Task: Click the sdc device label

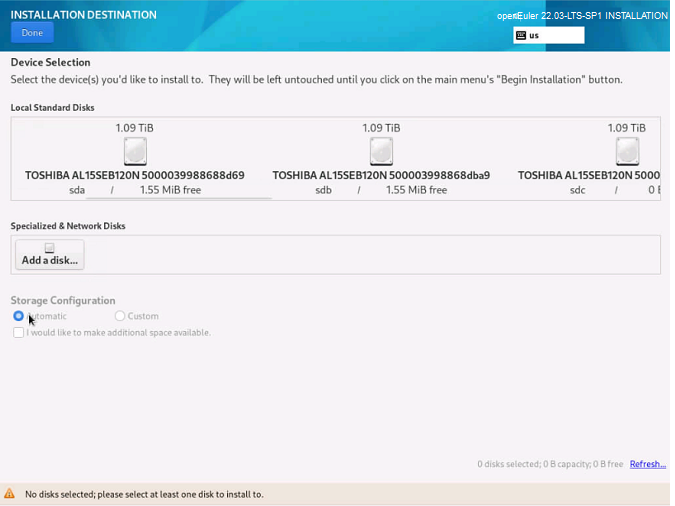Action: click(577, 190)
